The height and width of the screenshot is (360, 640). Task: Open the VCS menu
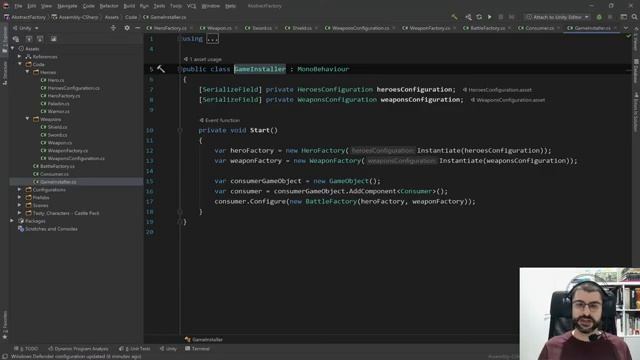191,6
